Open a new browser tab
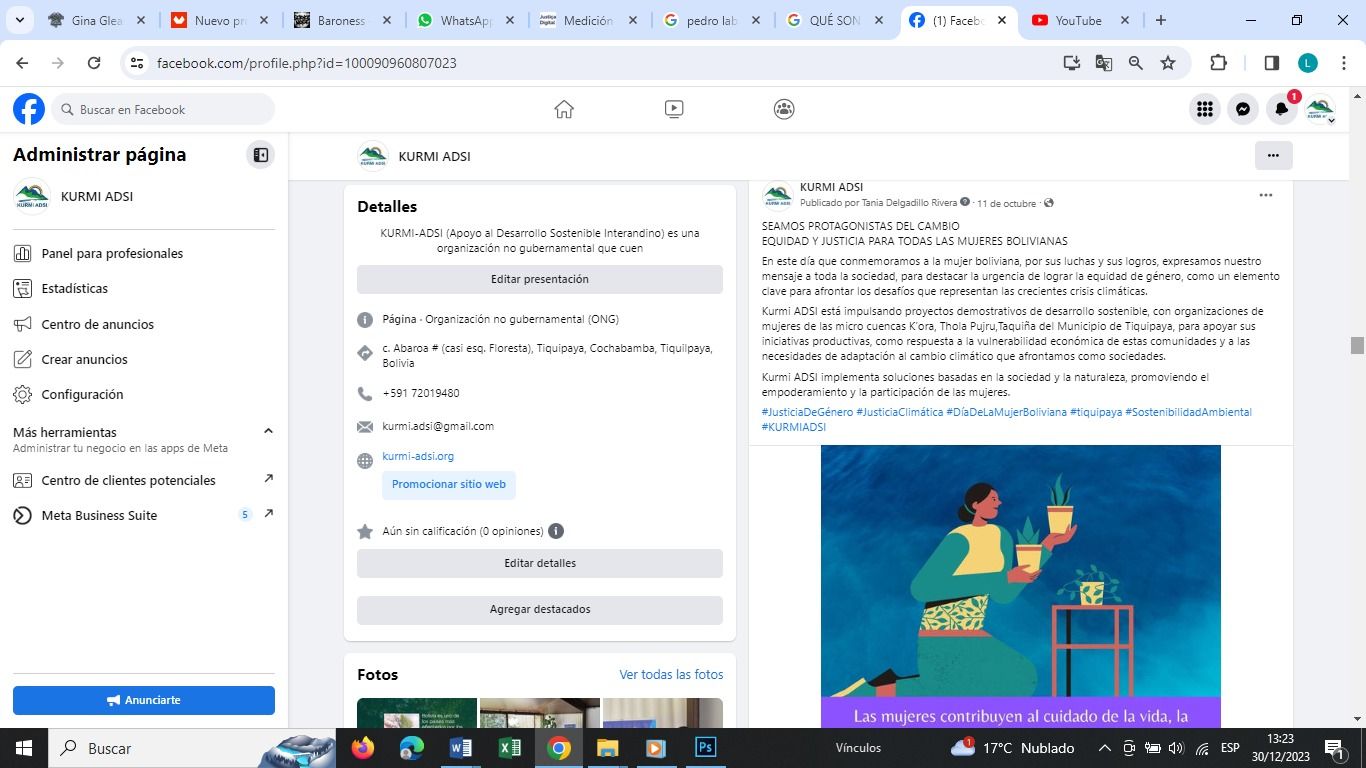 click(1161, 20)
